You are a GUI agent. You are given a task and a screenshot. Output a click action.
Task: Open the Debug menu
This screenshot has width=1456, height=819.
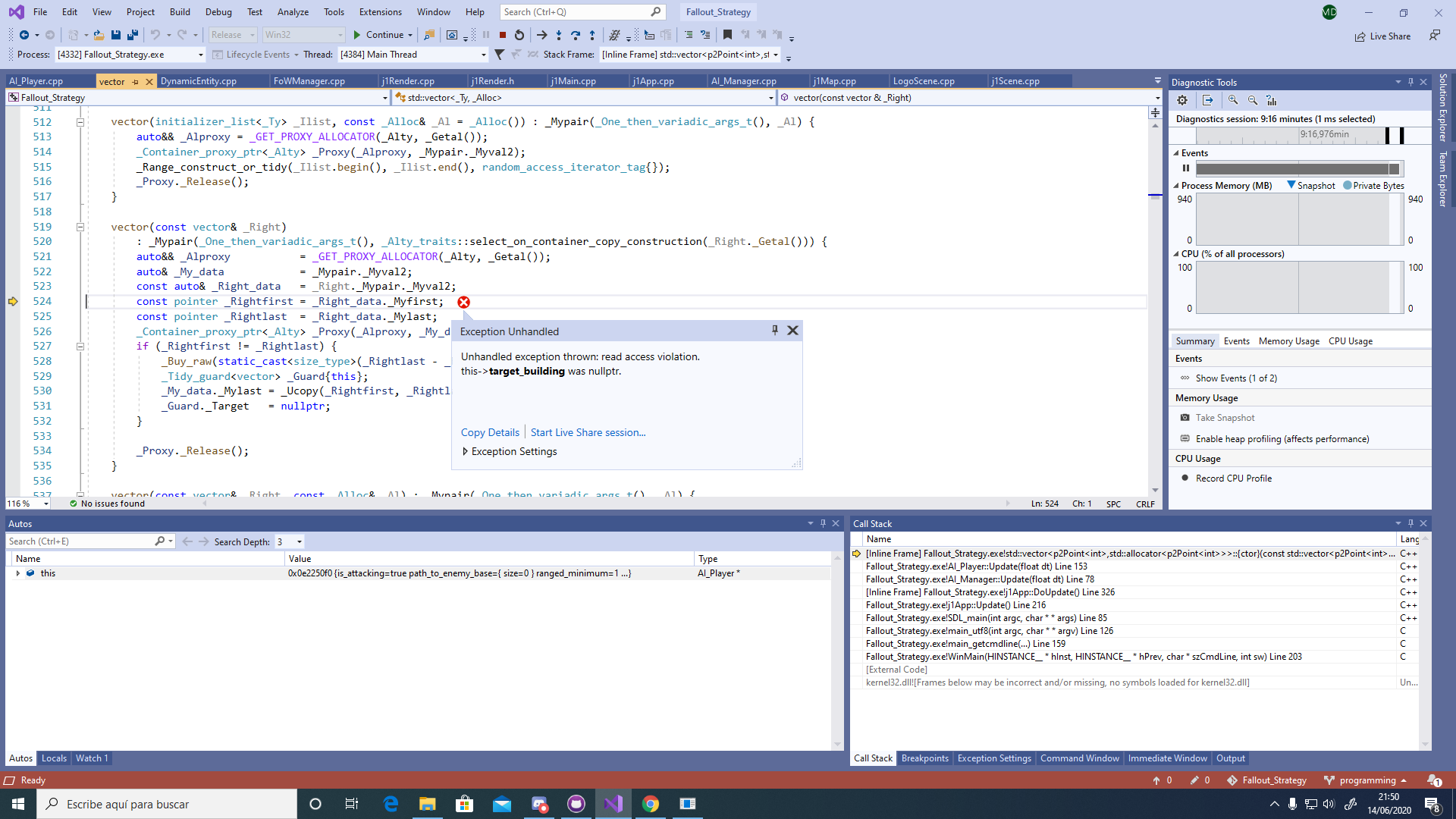point(218,11)
